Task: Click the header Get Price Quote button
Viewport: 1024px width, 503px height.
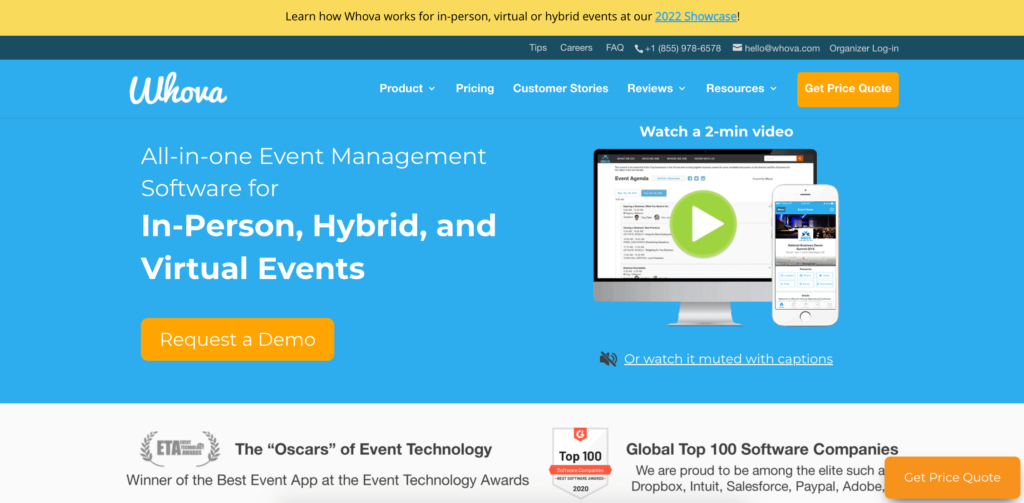Action: 848,89
